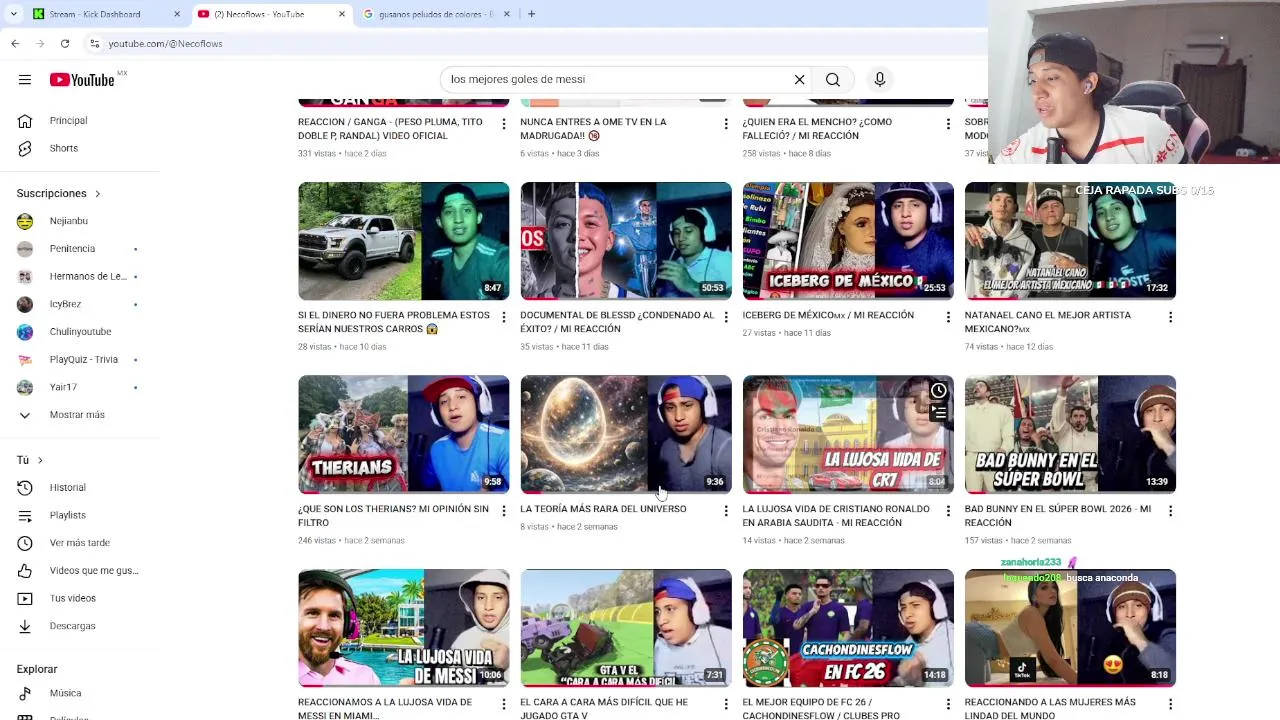Close the Kick Dashboard tab

click(x=177, y=14)
